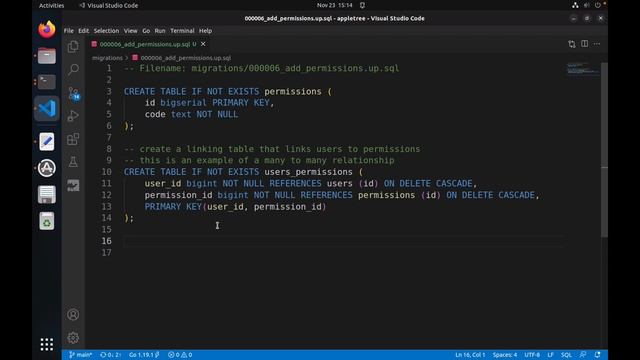Open the Edit menu
Viewport: 640px width, 360px height.
tap(83, 31)
